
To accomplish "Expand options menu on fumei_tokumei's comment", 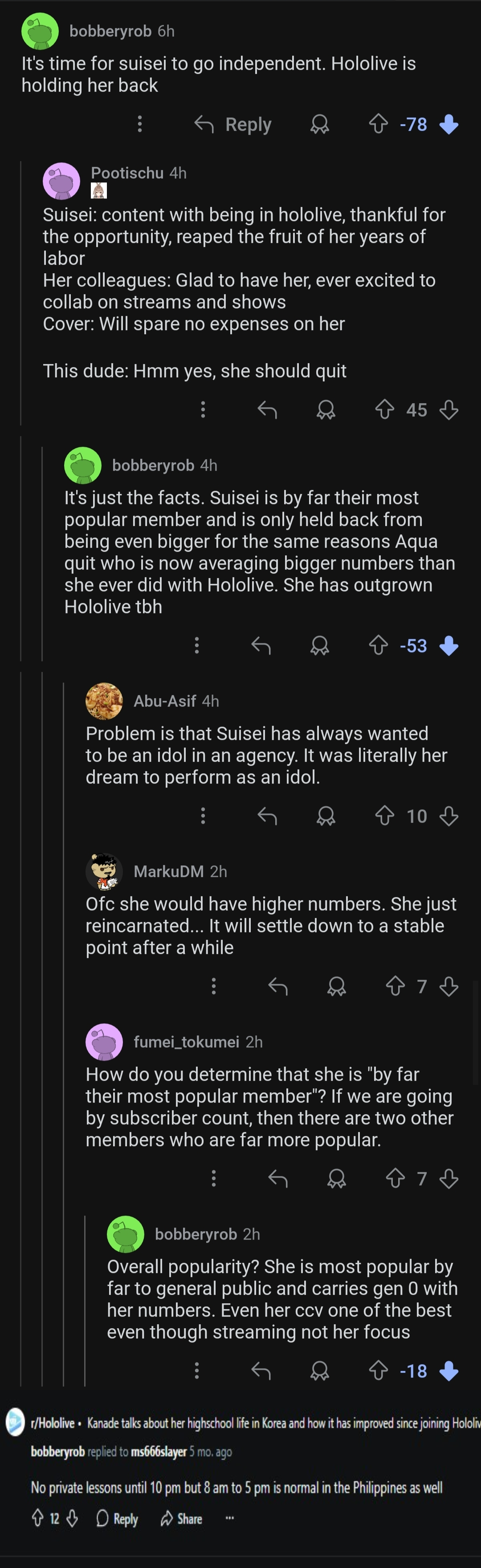I will (213, 1178).
